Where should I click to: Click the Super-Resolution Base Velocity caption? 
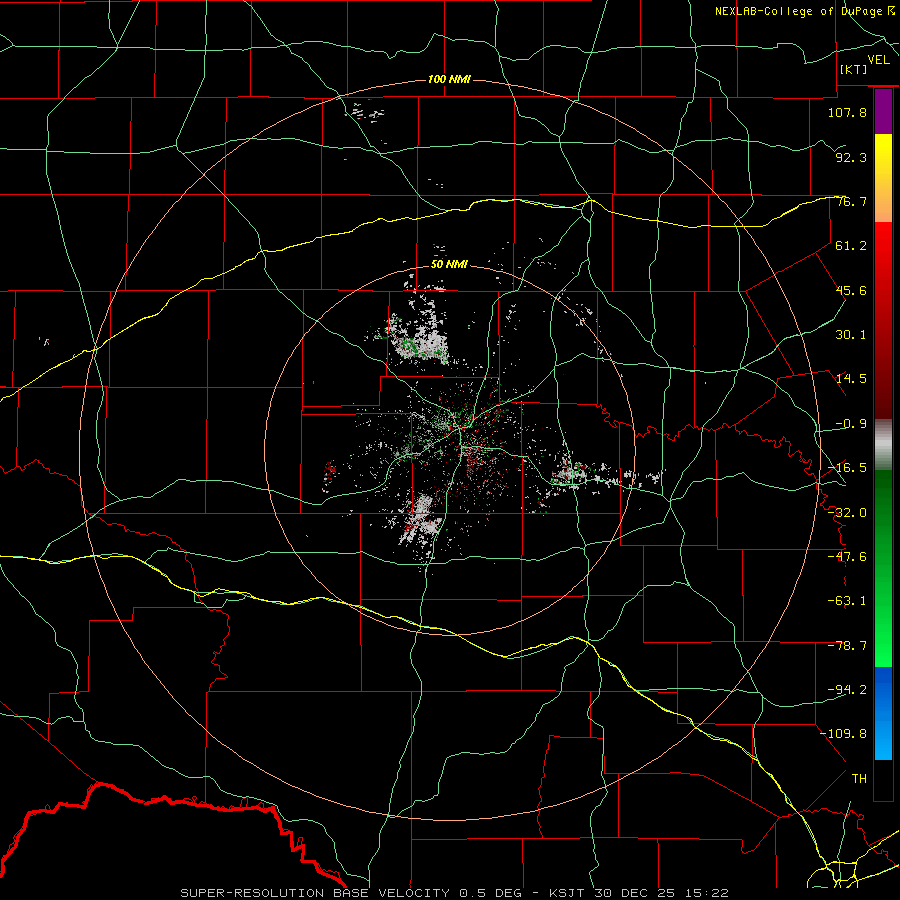(x=455, y=893)
